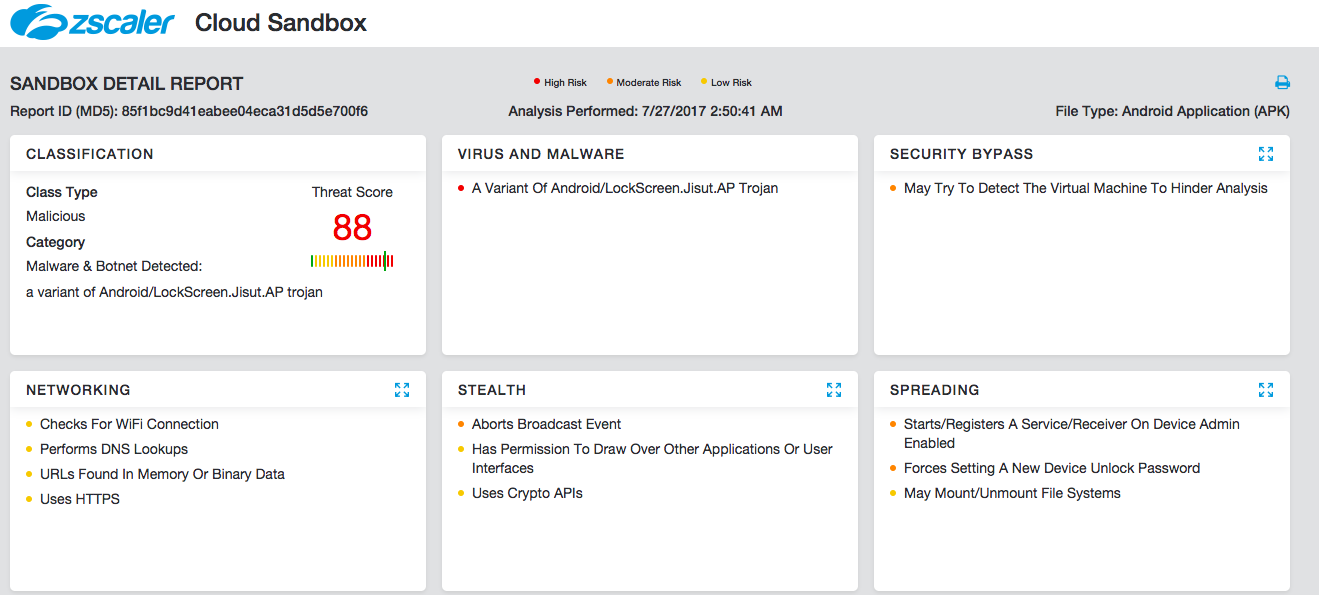The height and width of the screenshot is (595, 1319).
Task: Click the threat score gauge bar
Action: [352, 261]
